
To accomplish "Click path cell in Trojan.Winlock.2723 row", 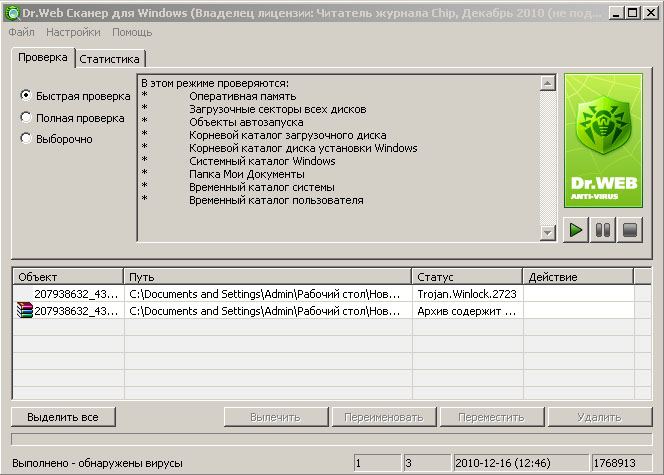I will tap(268, 294).
